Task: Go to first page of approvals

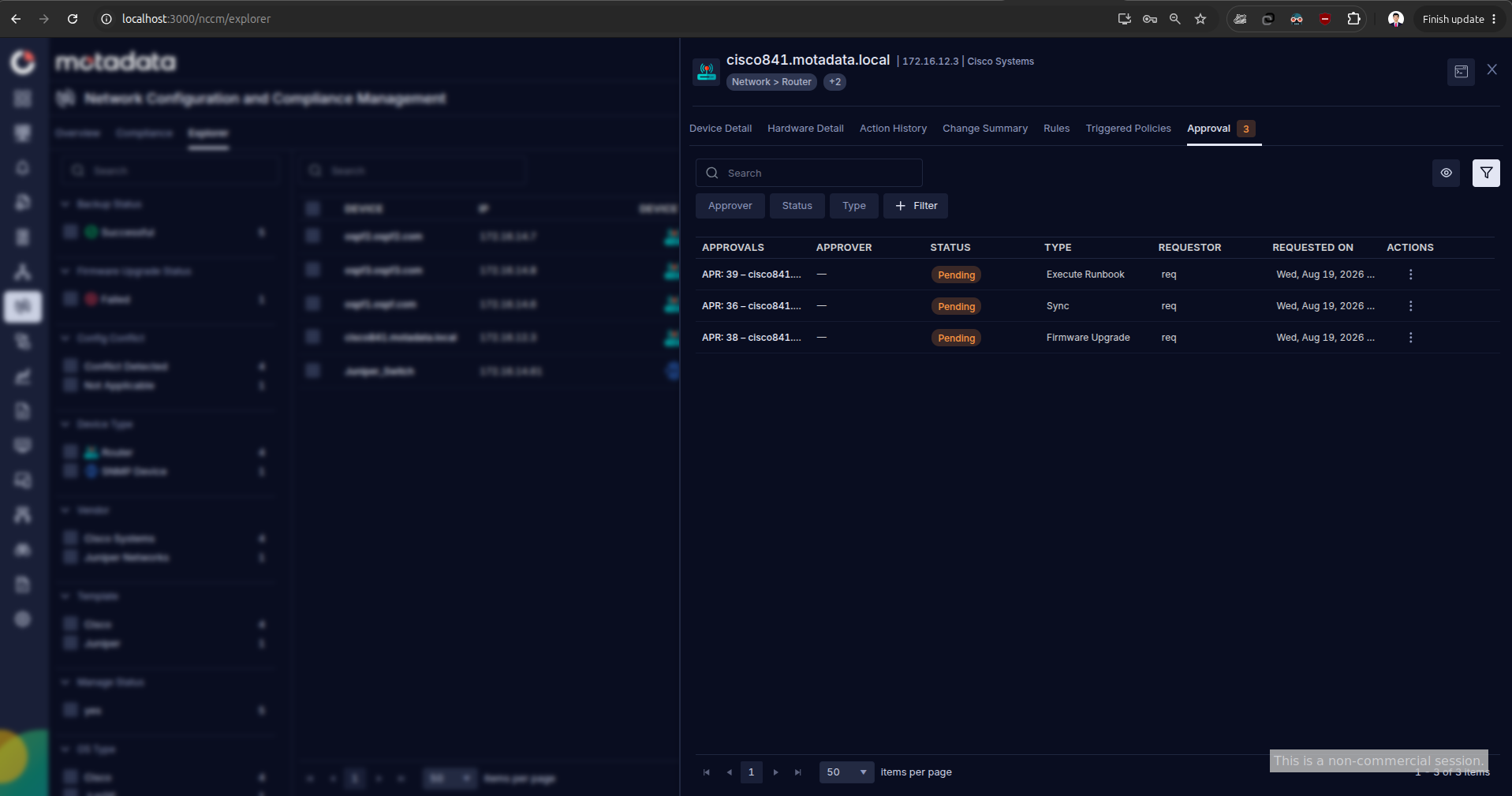Action: pos(707,772)
